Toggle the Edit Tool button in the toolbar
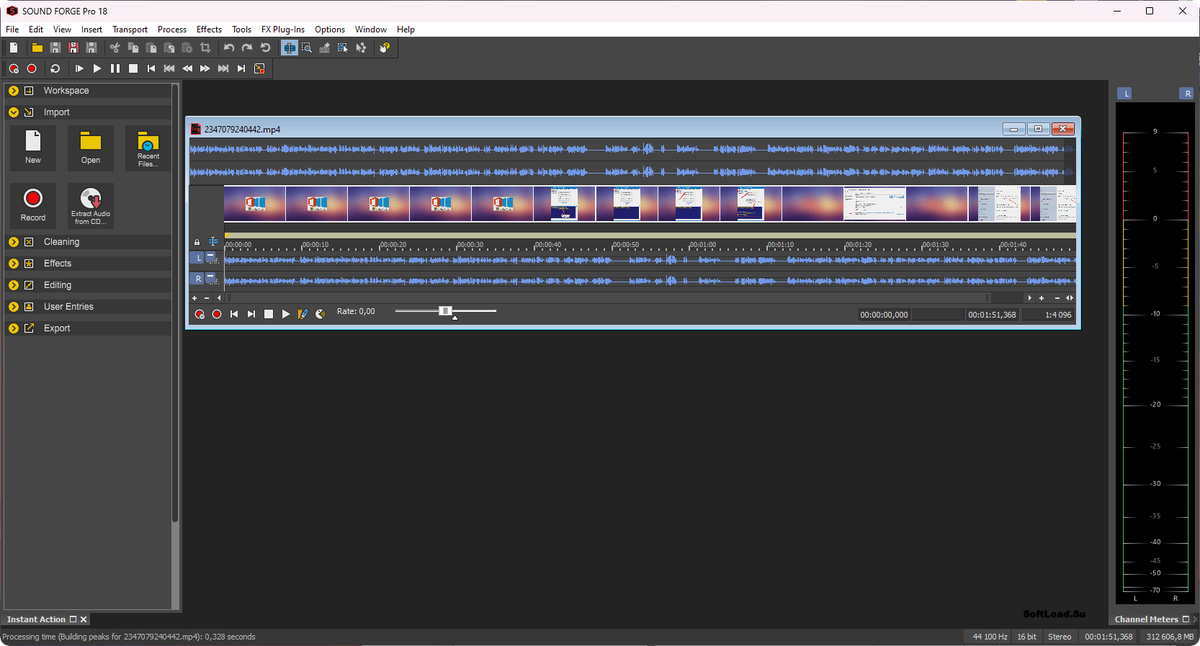1200x646 pixels. [x=289, y=48]
